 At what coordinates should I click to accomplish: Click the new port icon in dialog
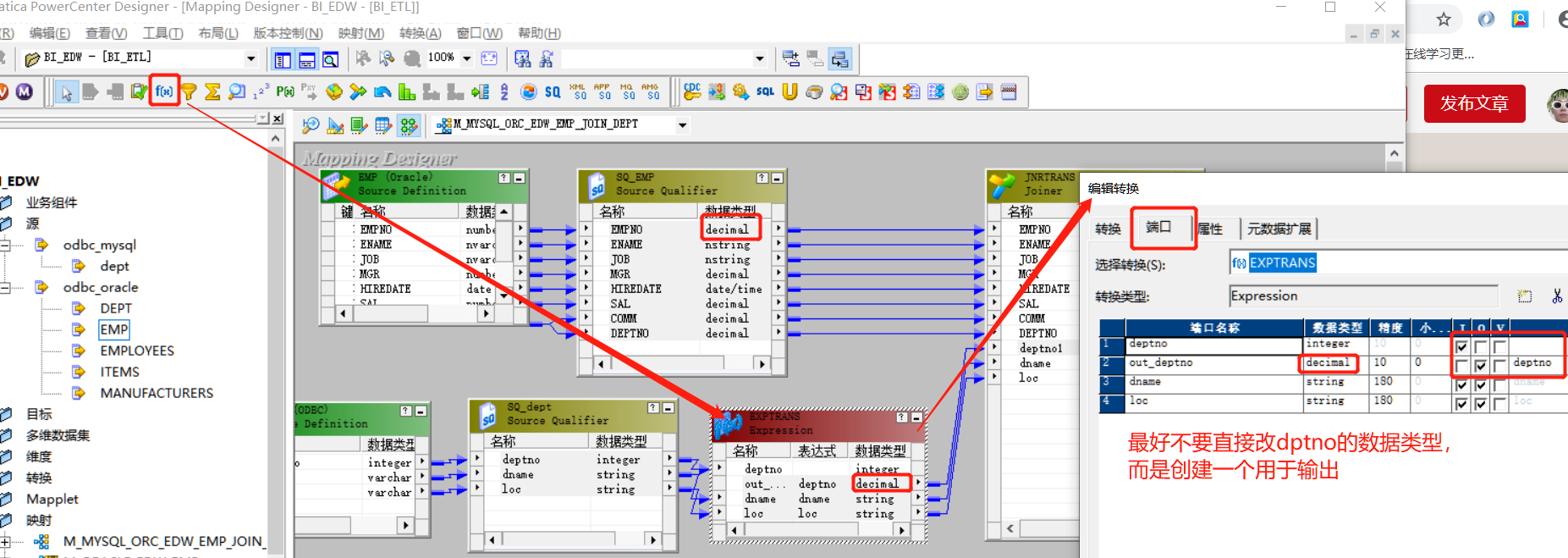[1525, 296]
